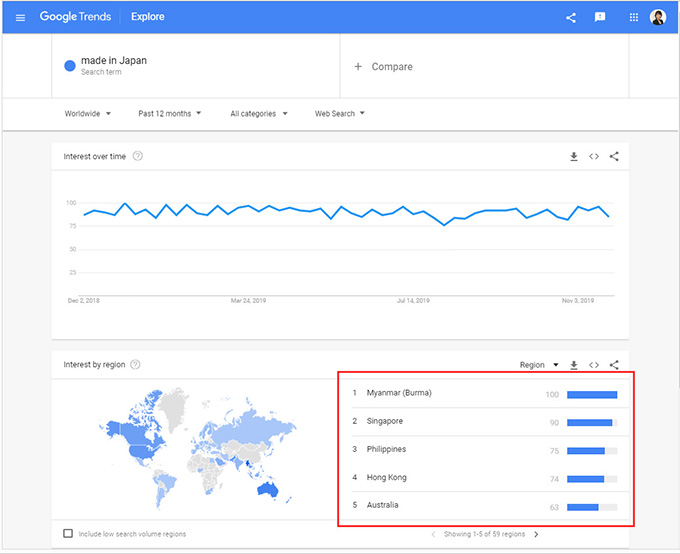Screen dimensions: 680x554
Task: Open the send feedback icon in header
Action: click(600, 17)
